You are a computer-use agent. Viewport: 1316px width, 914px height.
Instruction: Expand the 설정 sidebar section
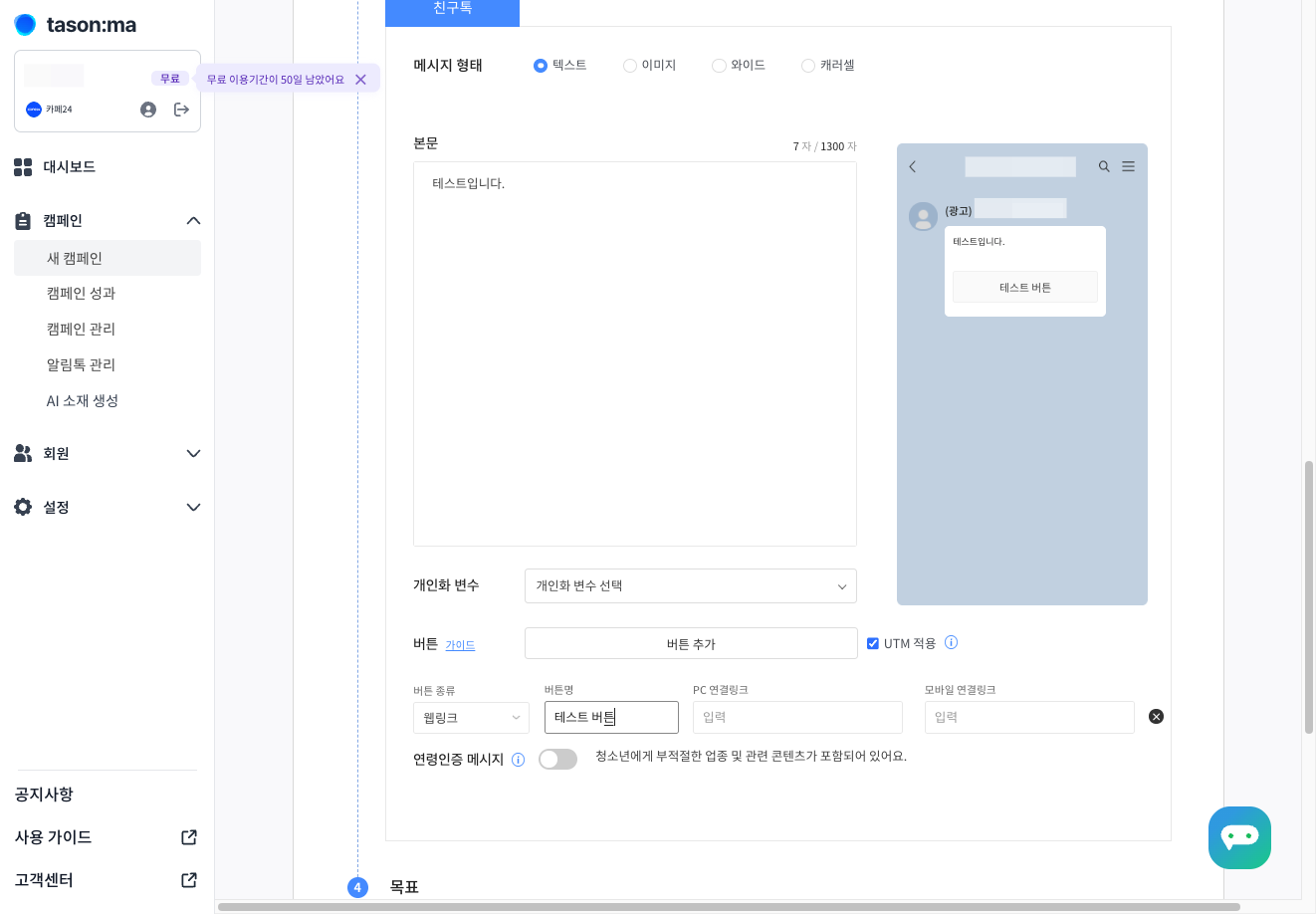click(193, 508)
